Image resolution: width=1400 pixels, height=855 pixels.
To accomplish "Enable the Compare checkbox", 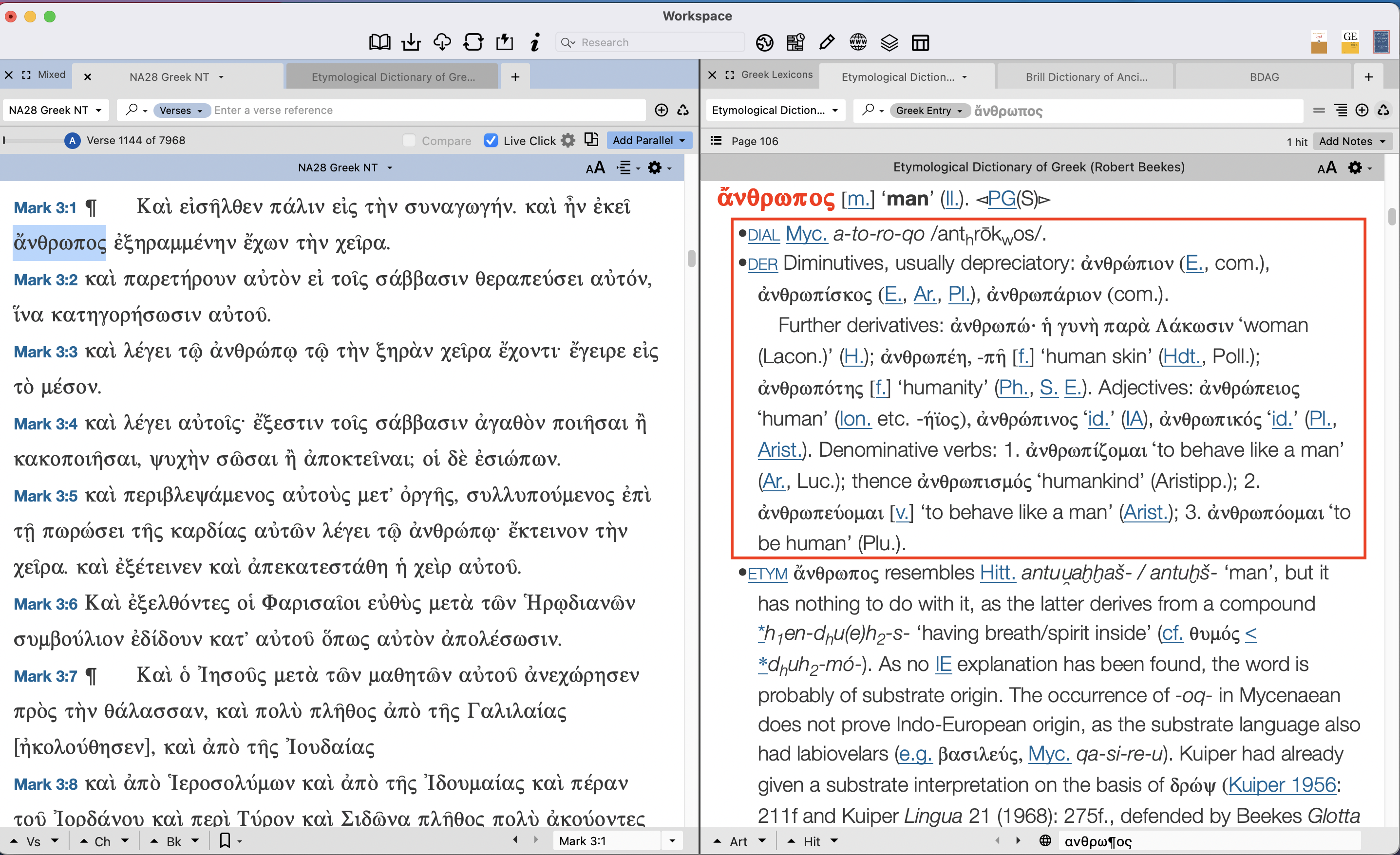I will pos(409,140).
